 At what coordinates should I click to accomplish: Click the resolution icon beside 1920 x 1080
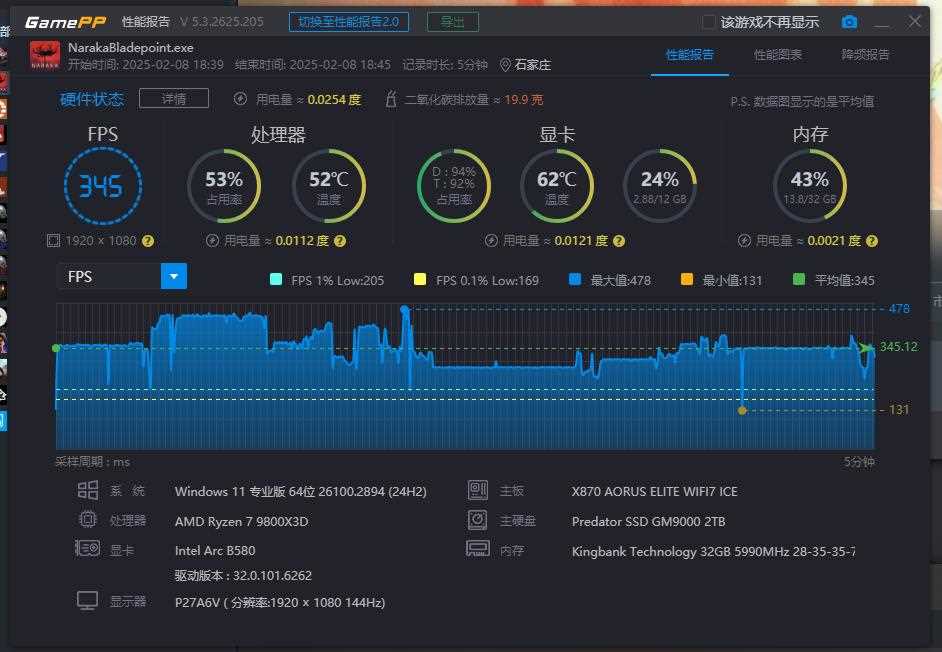53,241
